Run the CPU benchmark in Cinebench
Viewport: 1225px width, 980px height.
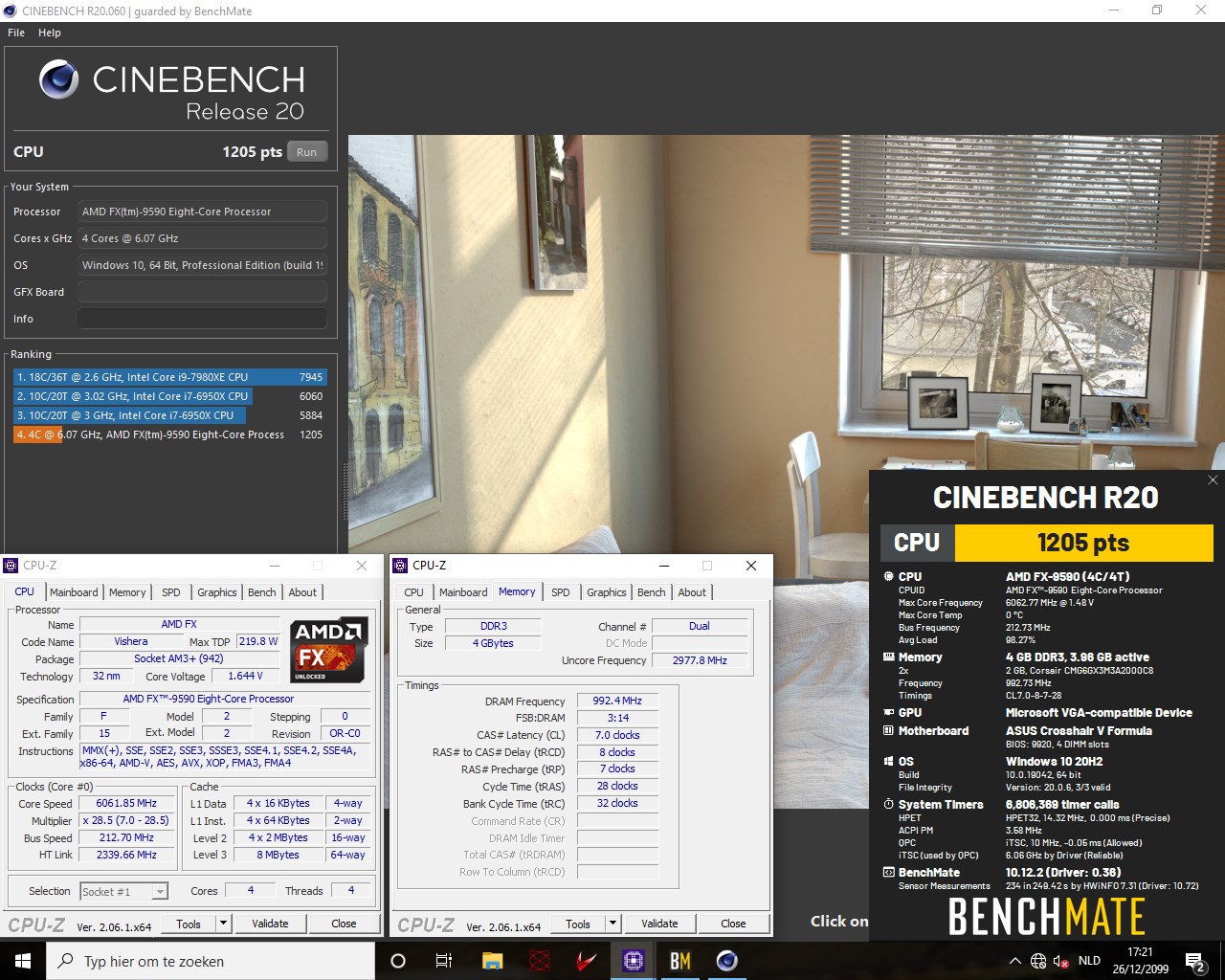(306, 152)
